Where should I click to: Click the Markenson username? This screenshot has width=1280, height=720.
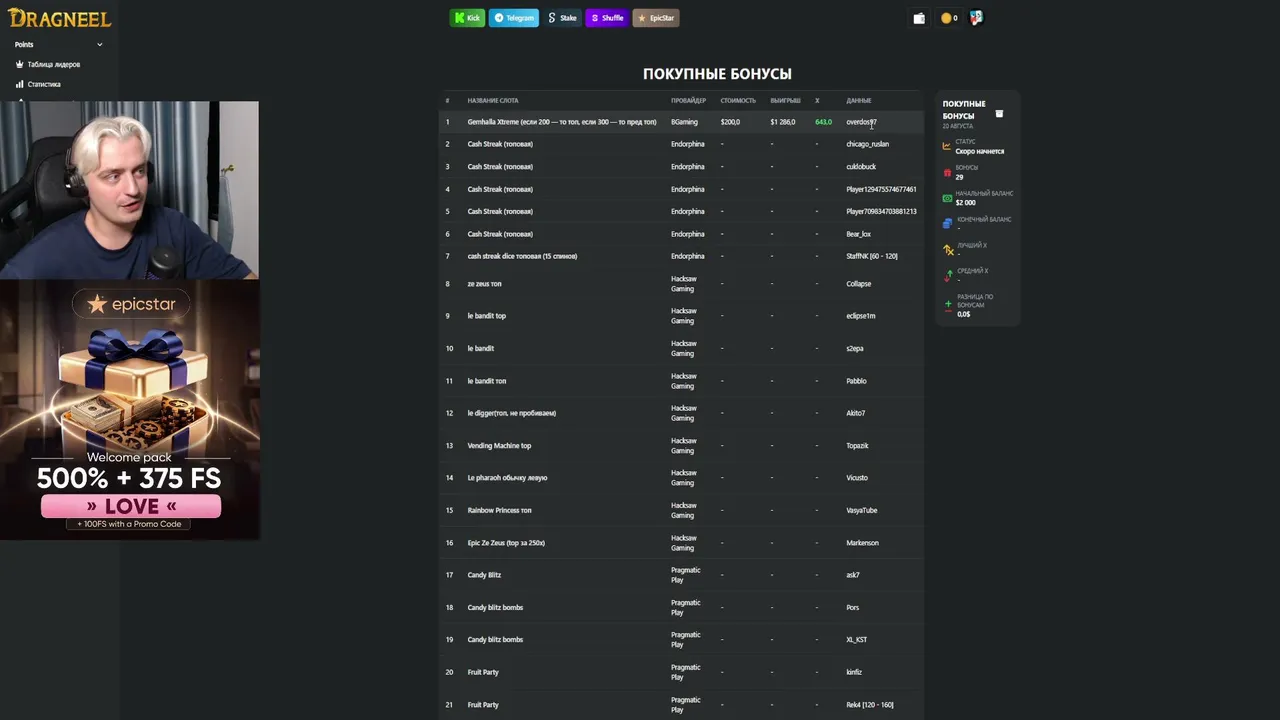pyautogui.click(x=862, y=543)
